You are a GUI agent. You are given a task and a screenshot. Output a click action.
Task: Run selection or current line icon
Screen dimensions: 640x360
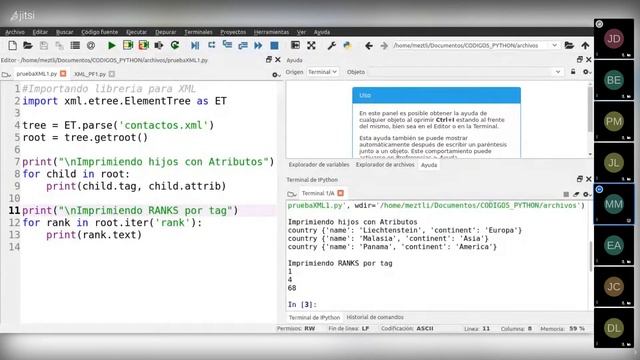159,45
